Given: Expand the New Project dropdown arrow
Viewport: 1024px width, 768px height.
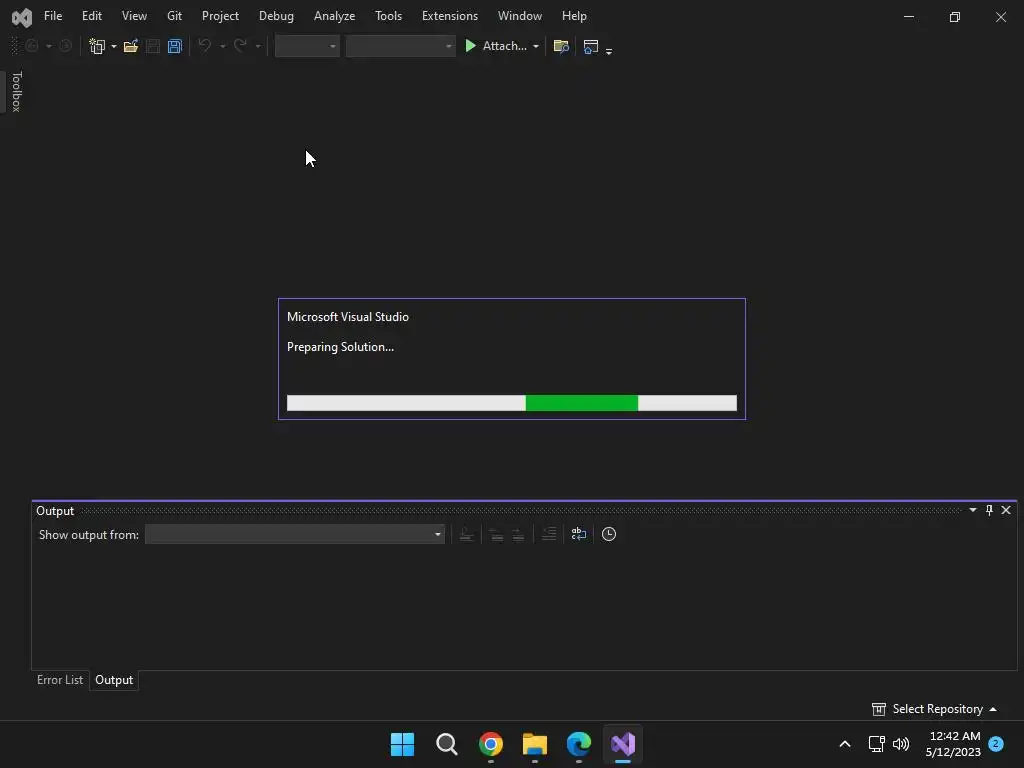Looking at the screenshot, I should coord(114,46).
